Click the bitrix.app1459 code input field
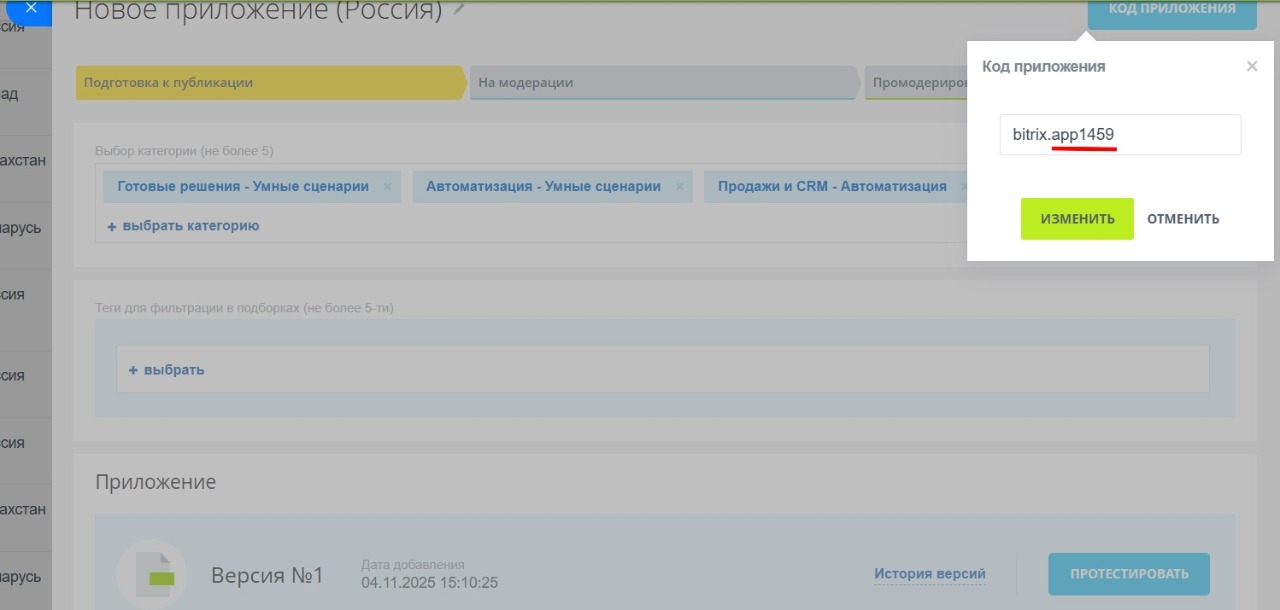Screen dimensions: 1280x610 coord(1119,135)
